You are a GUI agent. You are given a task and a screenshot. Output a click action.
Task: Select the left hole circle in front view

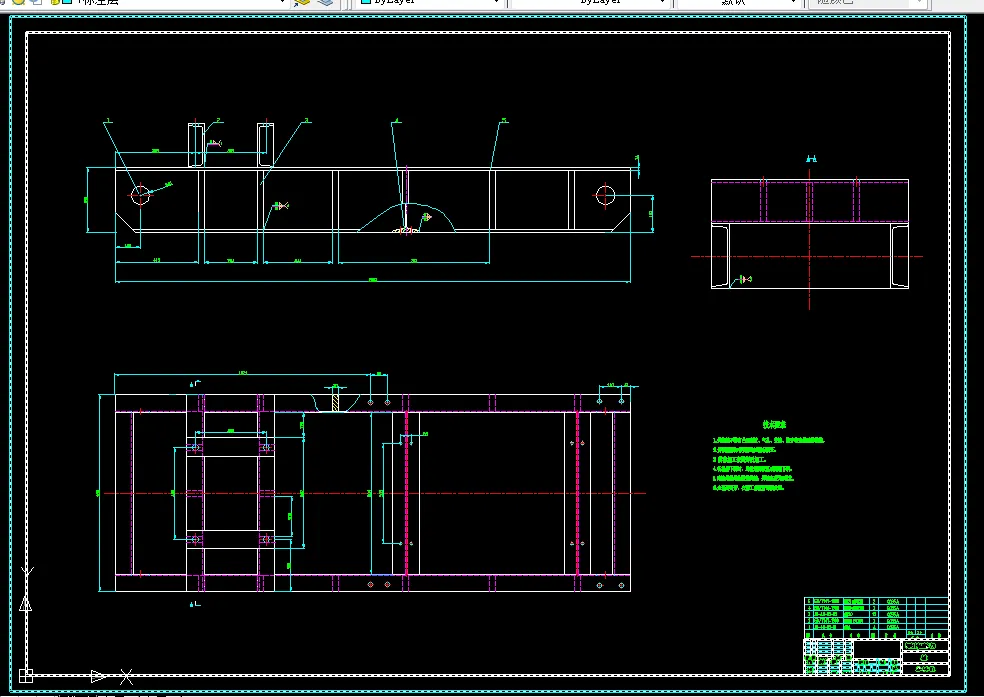(x=141, y=195)
